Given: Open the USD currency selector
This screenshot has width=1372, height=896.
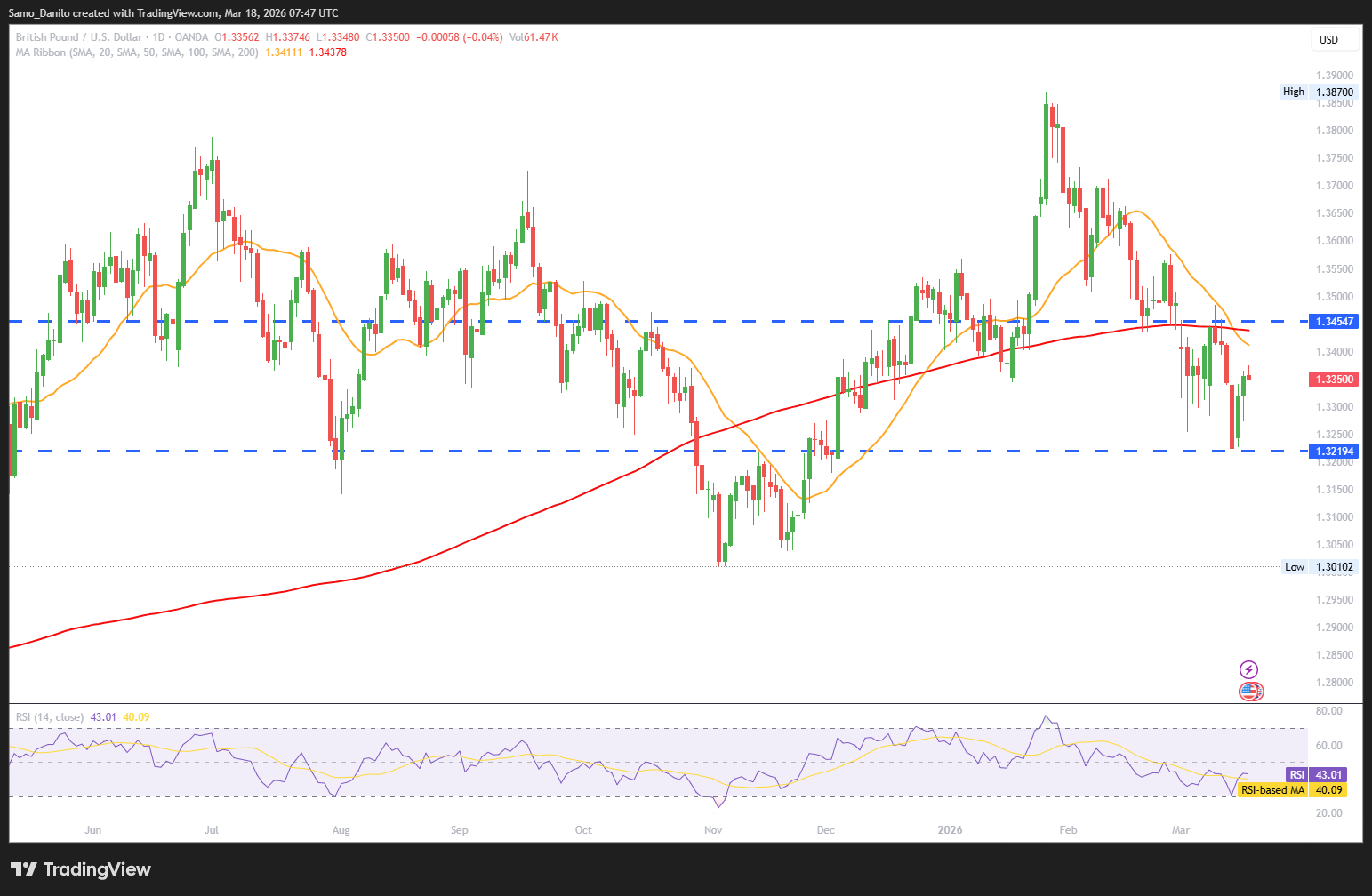Looking at the screenshot, I should click(x=1335, y=40).
